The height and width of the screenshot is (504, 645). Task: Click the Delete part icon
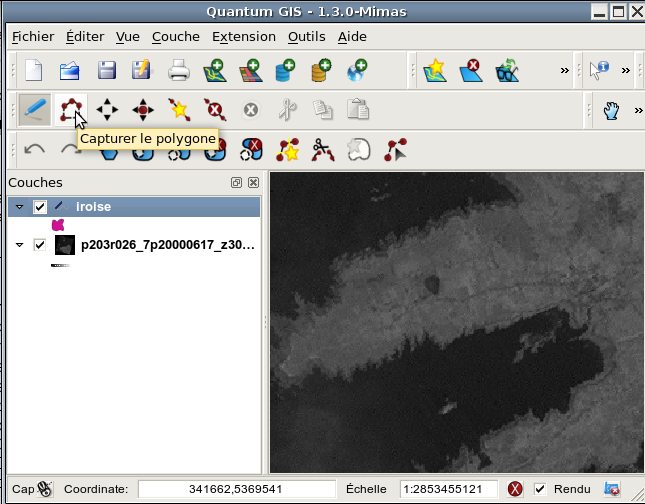coord(251,149)
